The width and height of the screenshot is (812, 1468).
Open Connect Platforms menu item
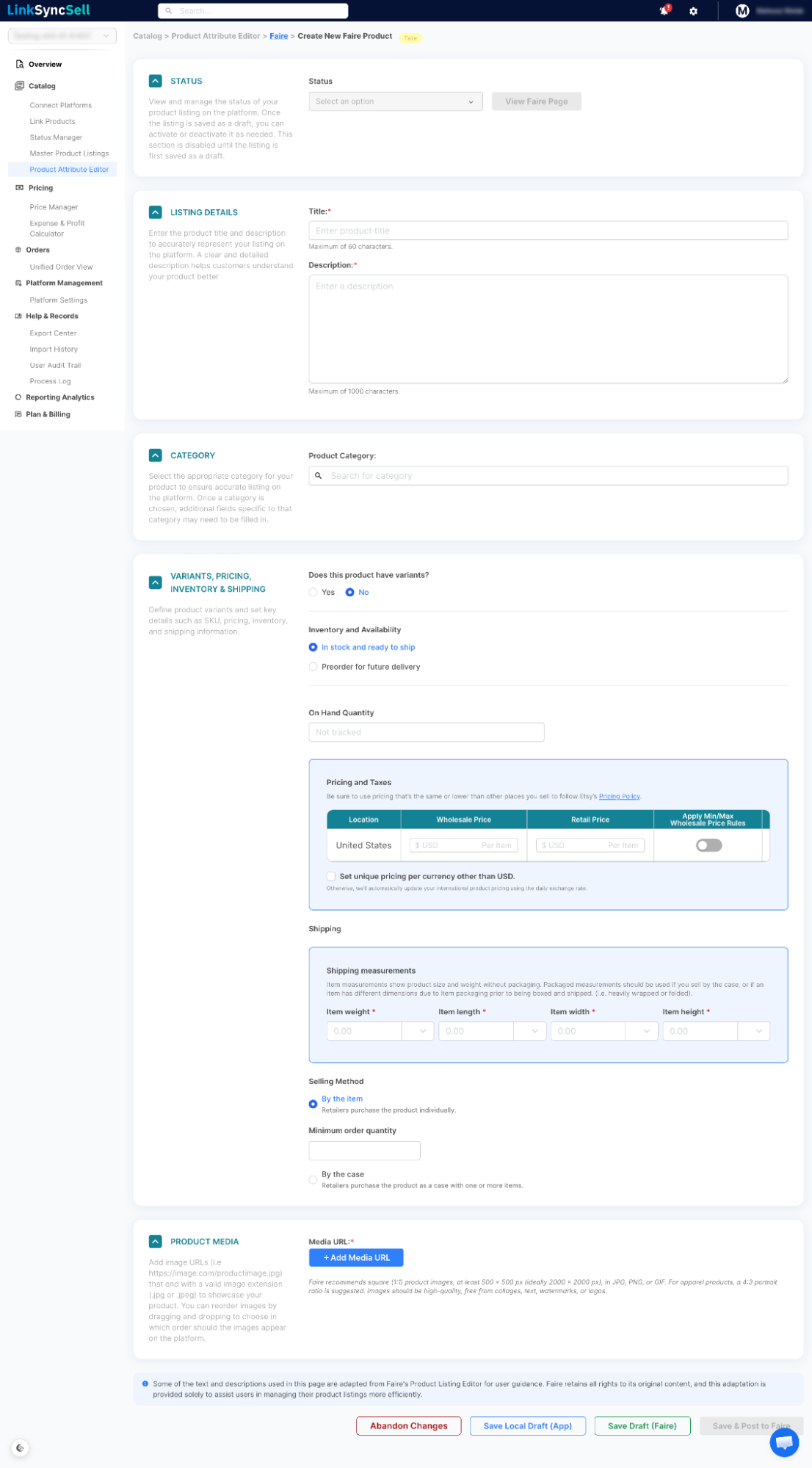click(61, 105)
